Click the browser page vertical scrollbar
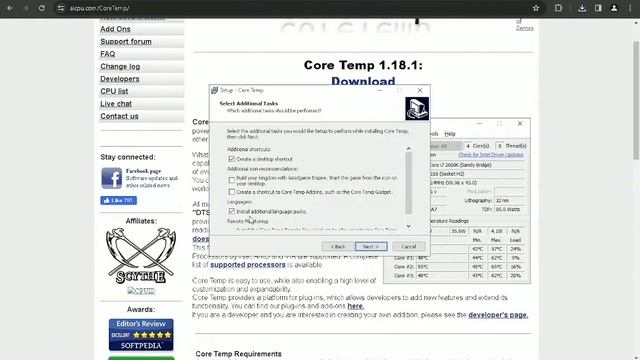The image size is (640, 360). (x=636, y=100)
